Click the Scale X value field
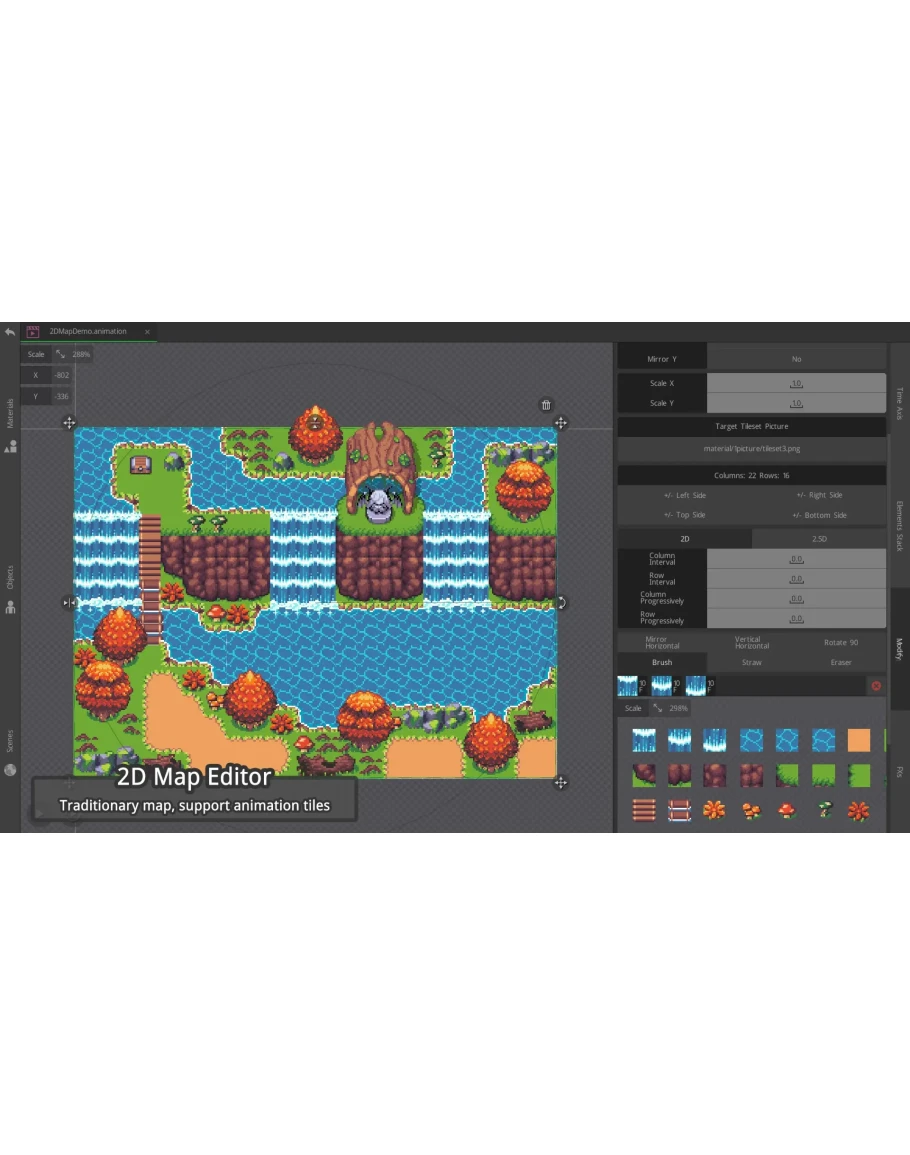The height and width of the screenshot is (1155, 910). tap(796, 384)
